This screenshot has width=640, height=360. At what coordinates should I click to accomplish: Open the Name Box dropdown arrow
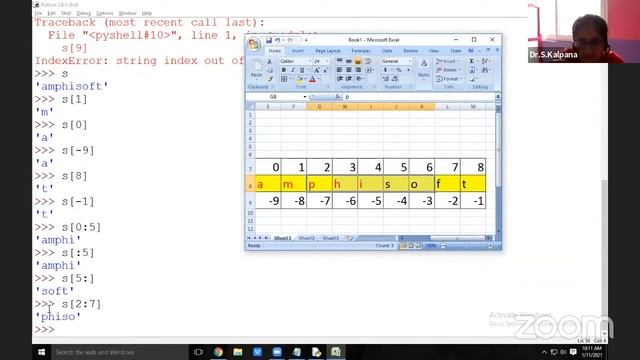pos(304,97)
